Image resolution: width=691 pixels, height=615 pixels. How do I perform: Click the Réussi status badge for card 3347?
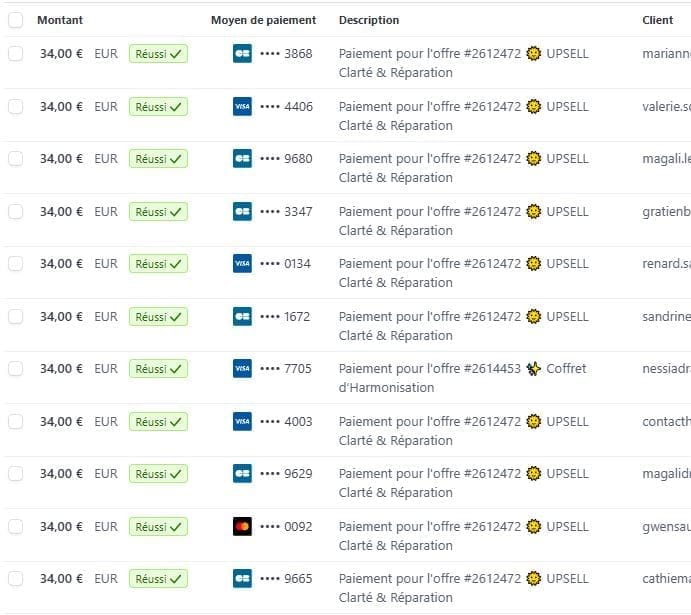pos(158,212)
